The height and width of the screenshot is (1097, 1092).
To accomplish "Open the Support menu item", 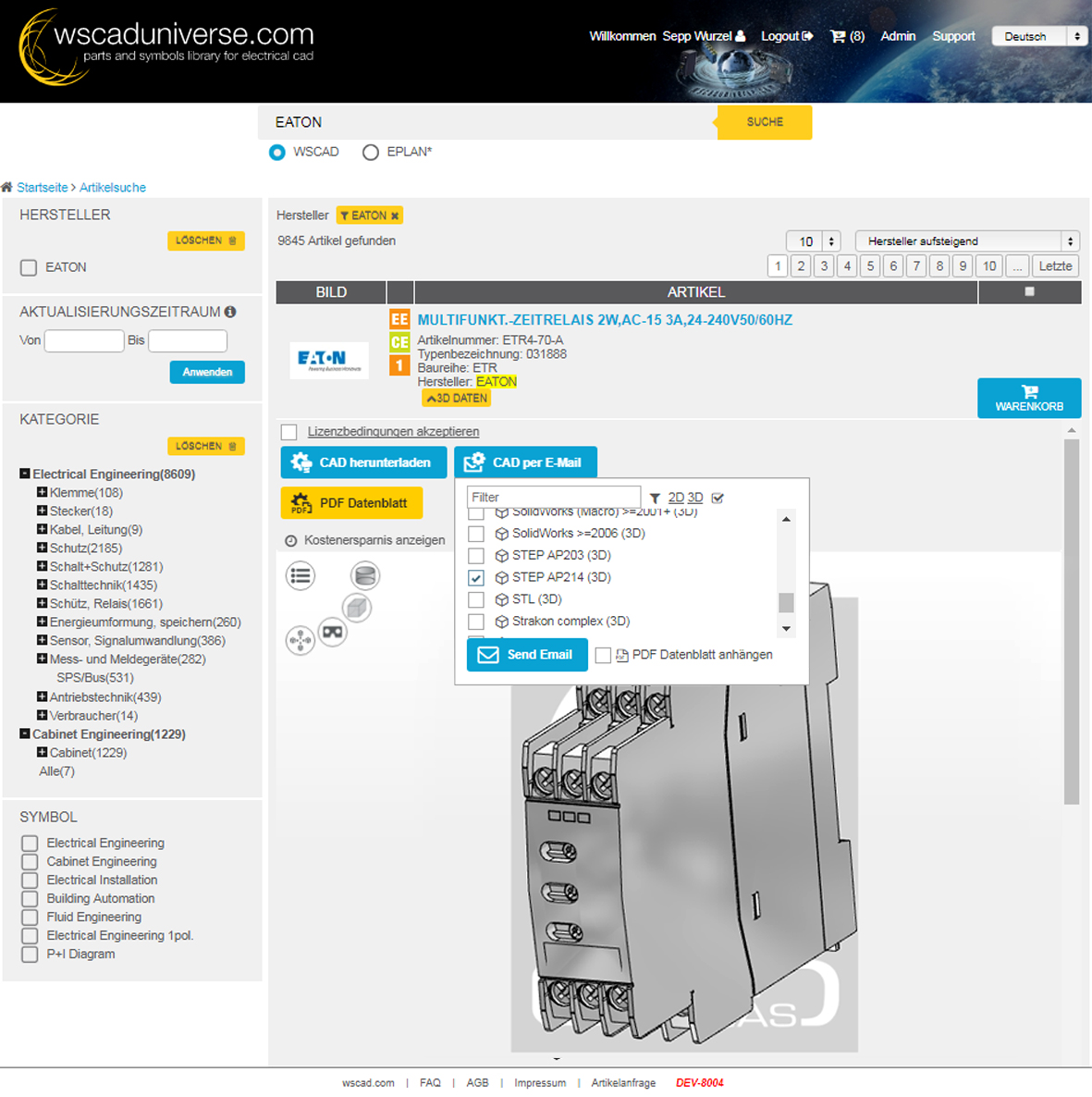I will [953, 36].
